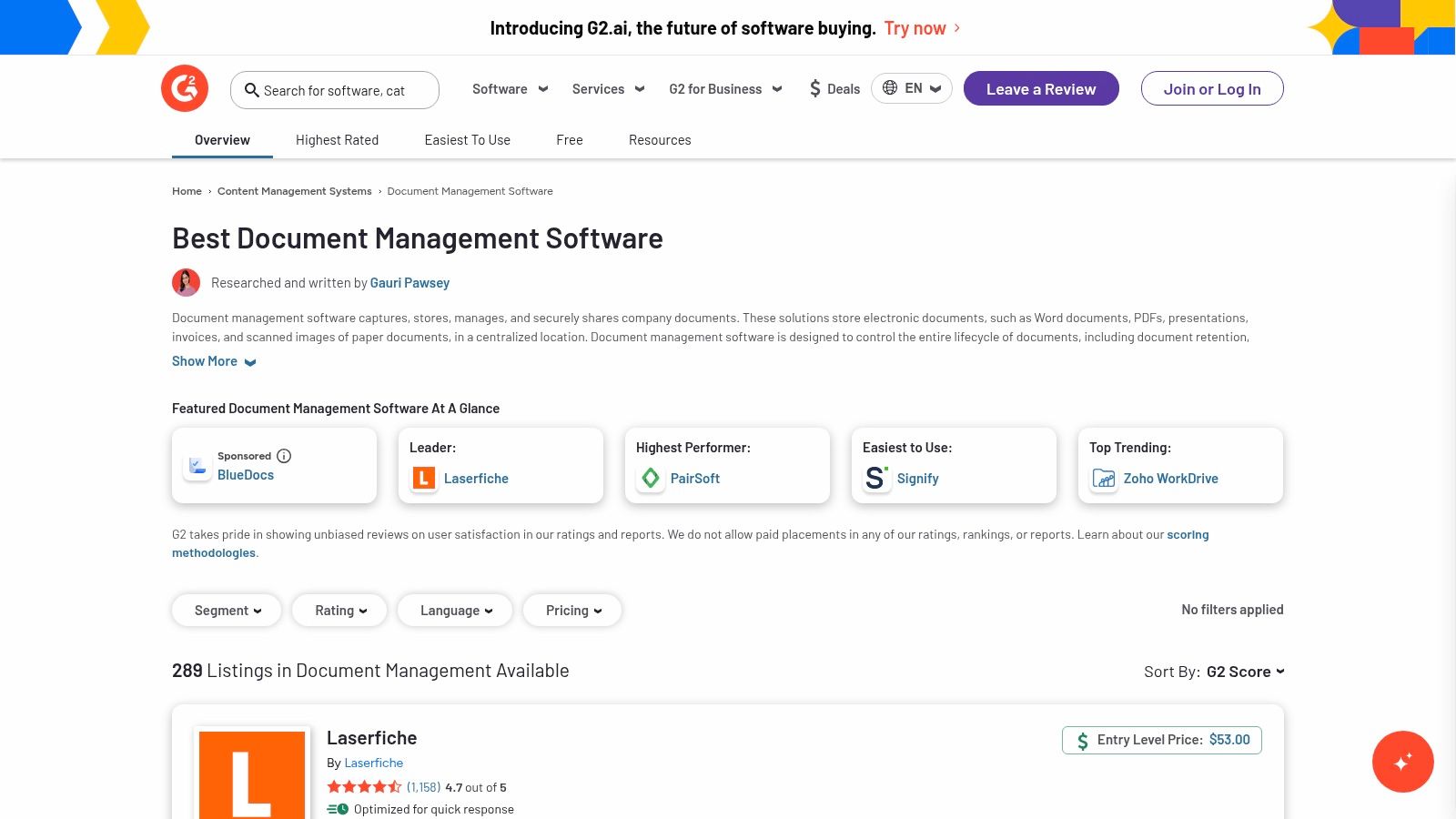Switch to the Highest Rated tab
The width and height of the screenshot is (1456, 819).
(337, 140)
